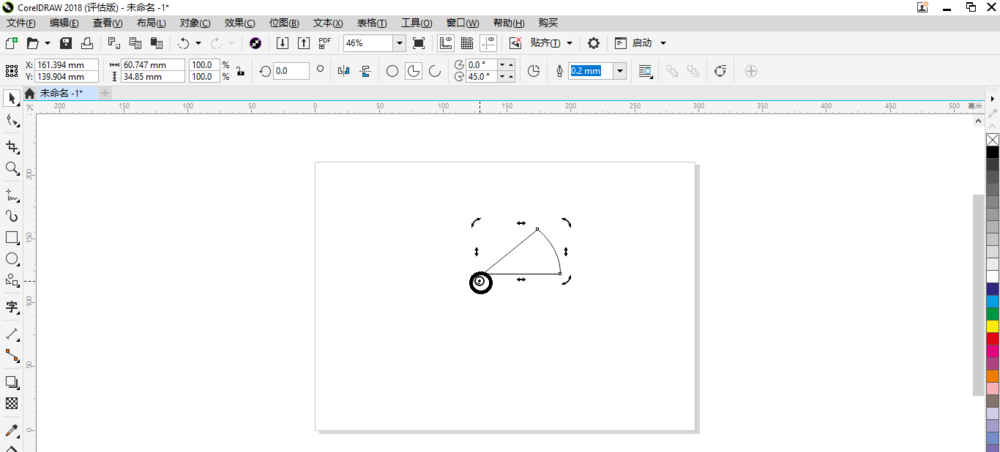Click the Full-screen preview icon
Screen dimensions: 1000x452
point(419,43)
